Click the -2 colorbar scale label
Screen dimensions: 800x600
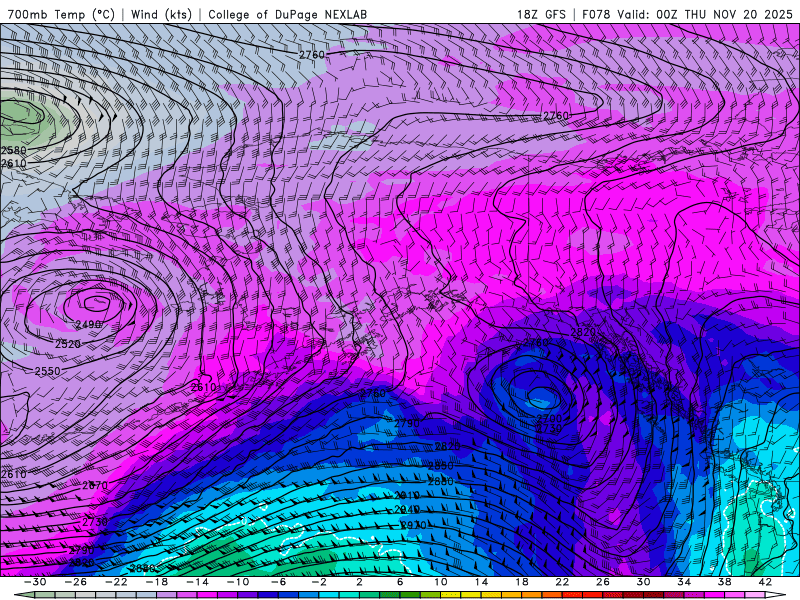point(318,582)
